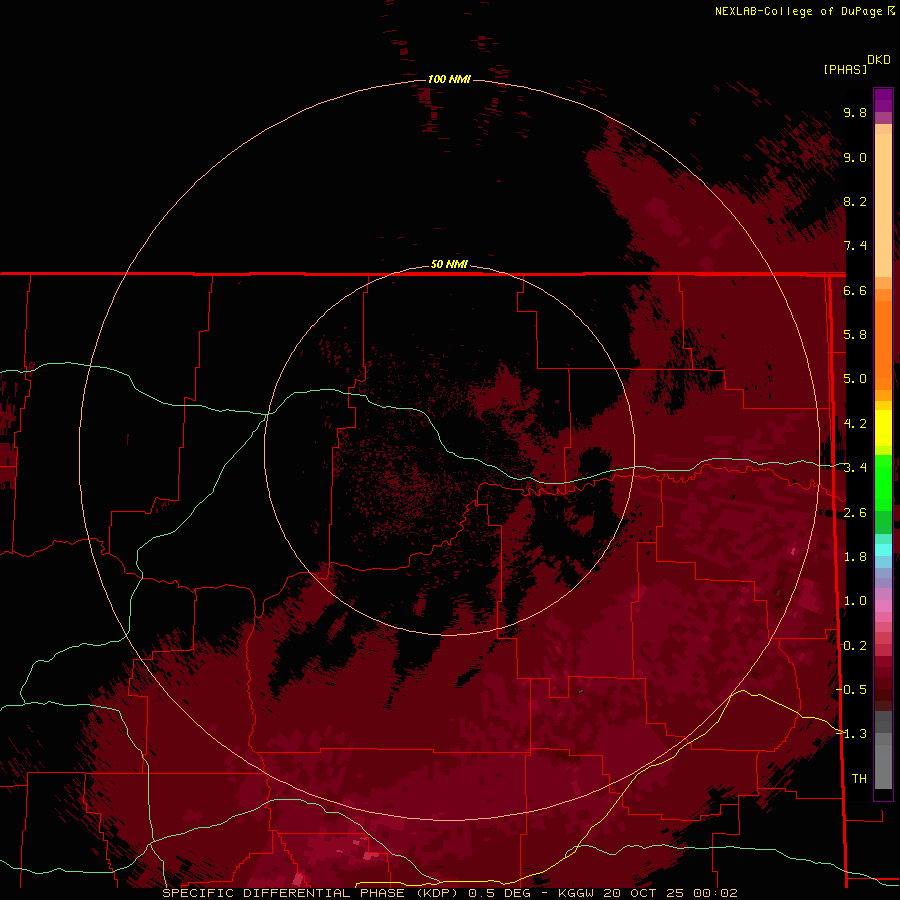
Task: Click the 9.8 scale value
Action: pyautogui.click(x=855, y=112)
